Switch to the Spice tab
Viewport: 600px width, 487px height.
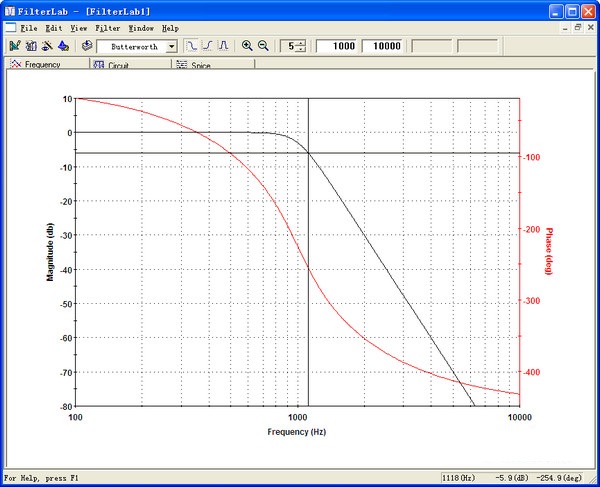pyautogui.click(x=214, y=64)
